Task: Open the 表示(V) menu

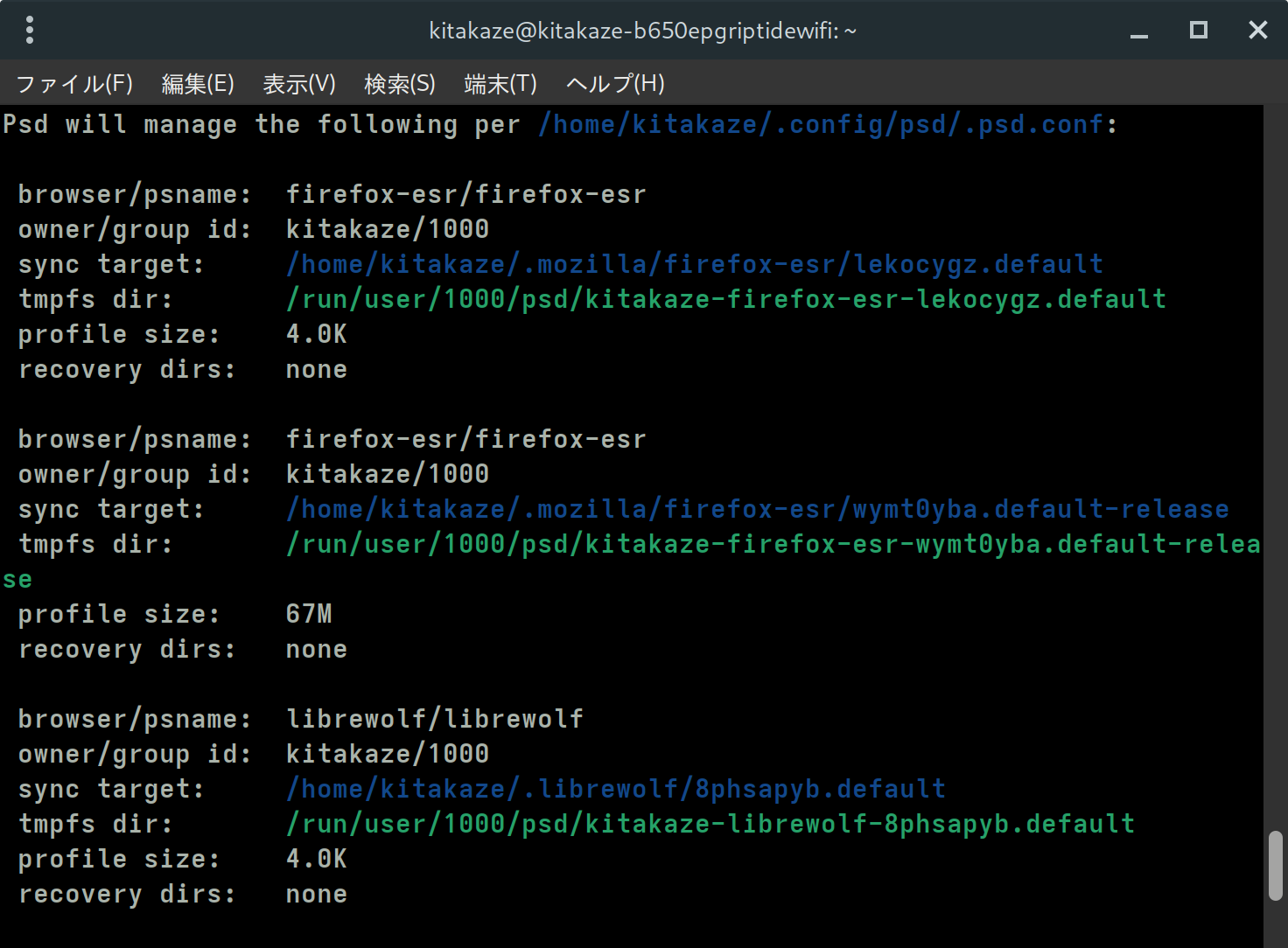Action: (x=299, y=83)
